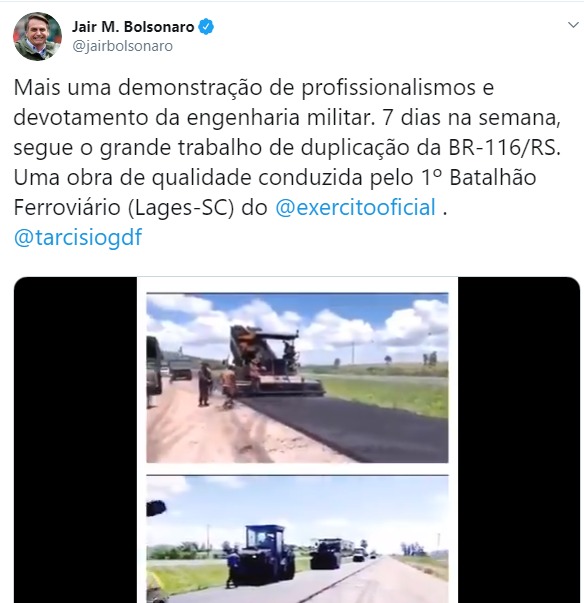Expand the tweet options chevron

(573, 25)
